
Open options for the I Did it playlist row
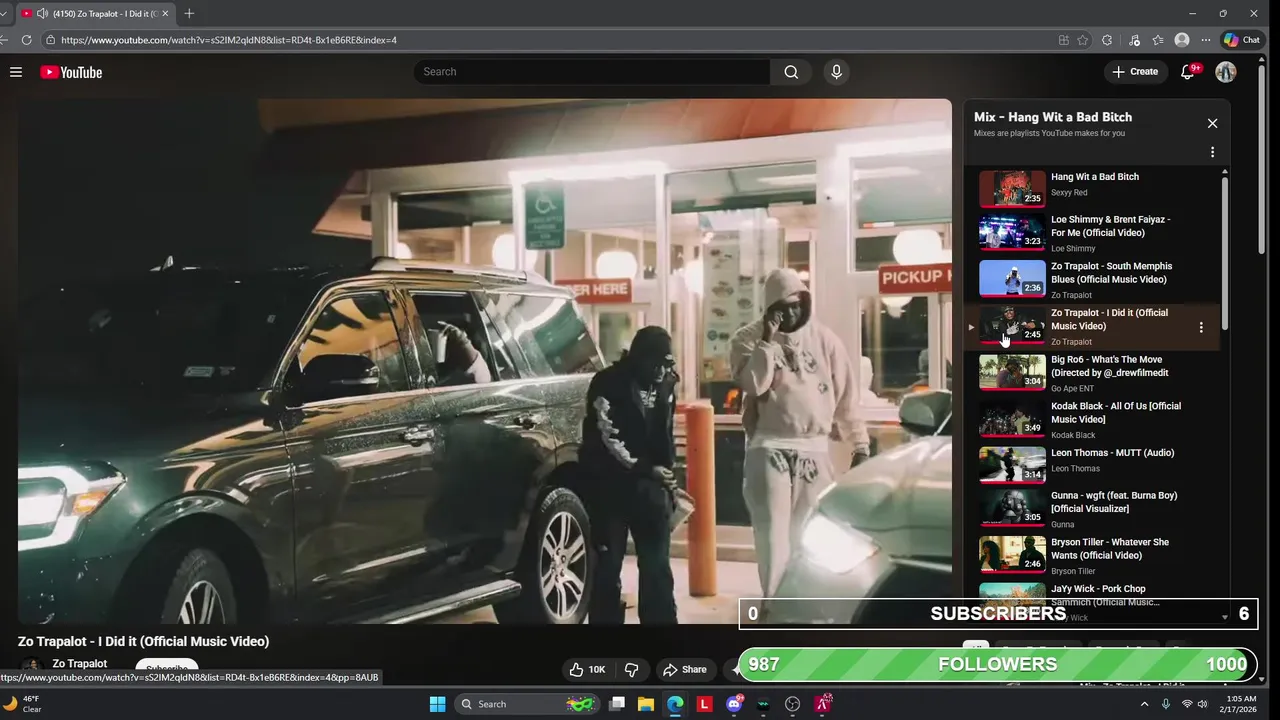pos(1201,327)
